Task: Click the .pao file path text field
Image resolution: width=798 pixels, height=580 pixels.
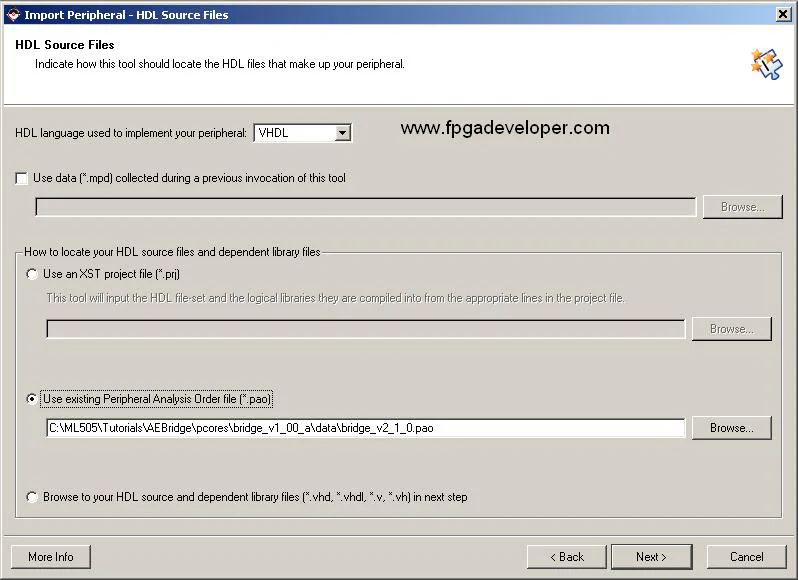Action: tap(365, 428)
